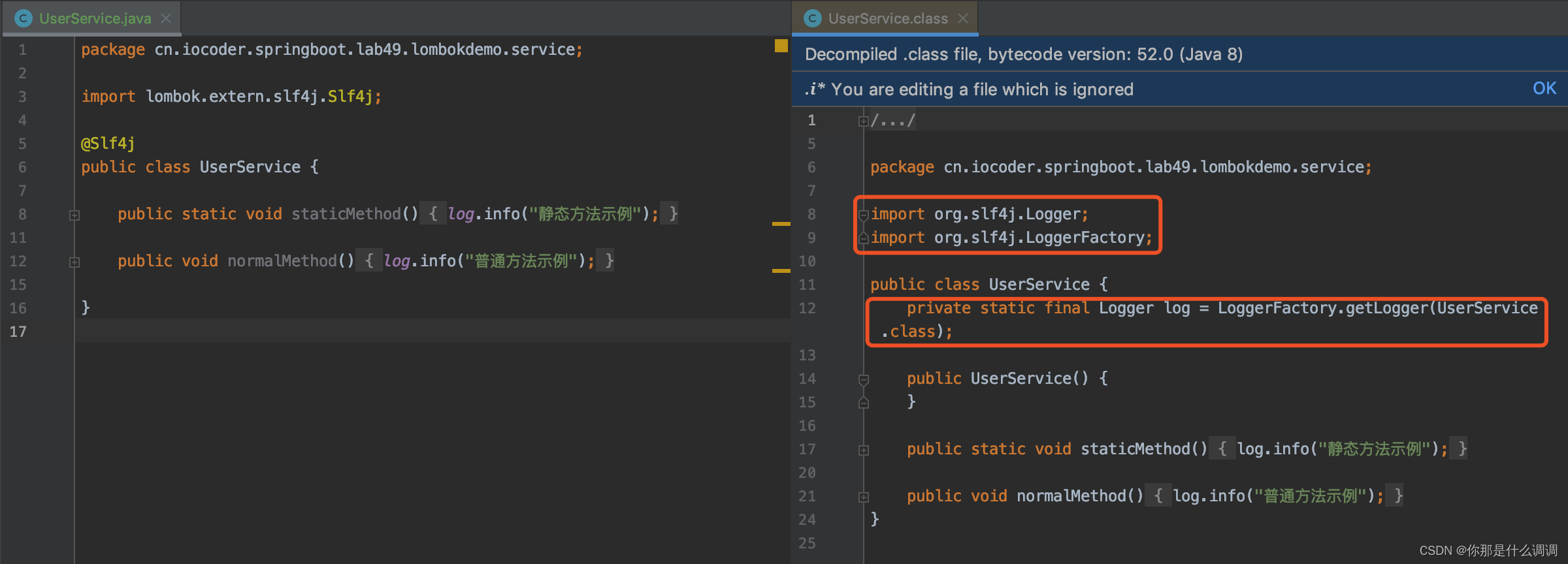Image resolution: width=1568 pixels, height=564 pixels.
Task: Click the fold end marker on constructor closing brace
Action: point(863,403)
